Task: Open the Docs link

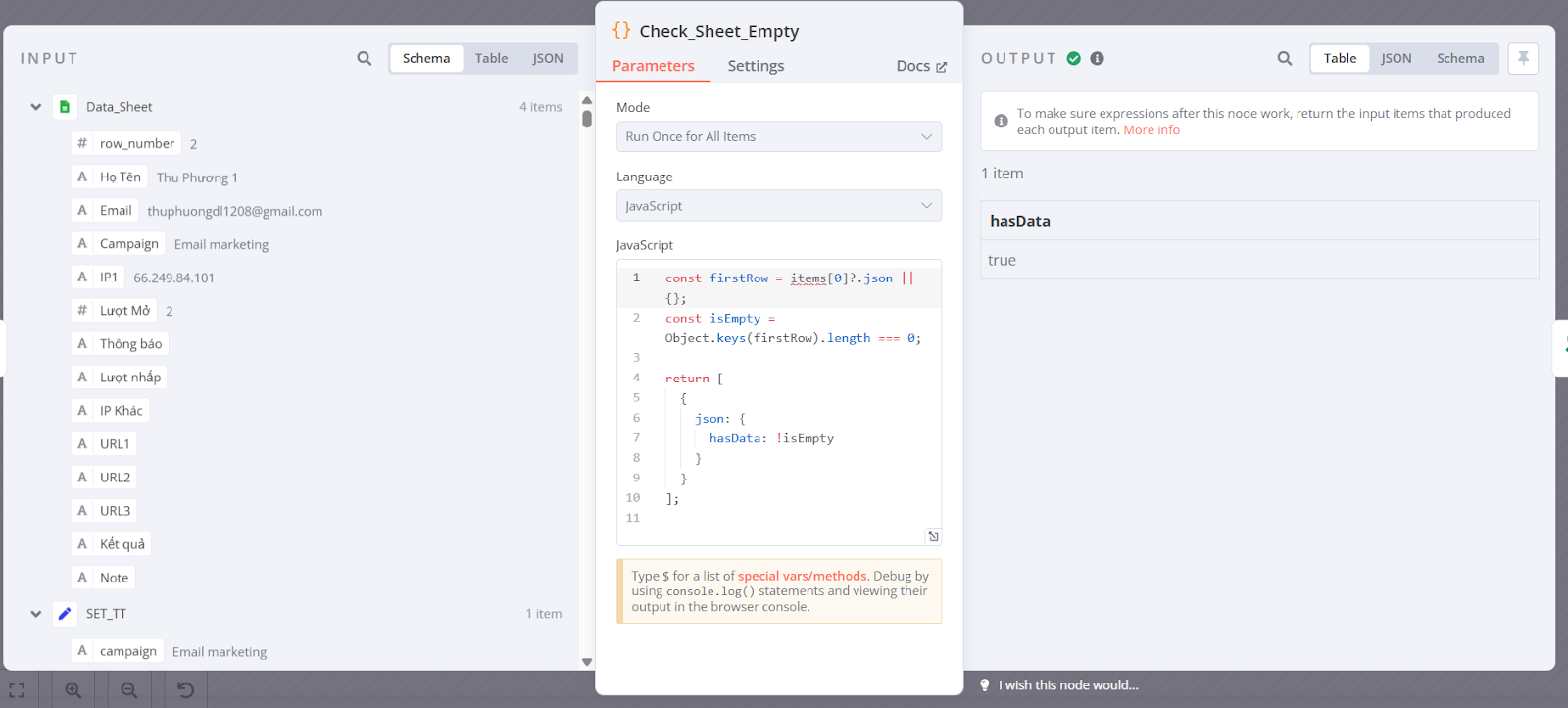Action: click(x=921, y=66)
